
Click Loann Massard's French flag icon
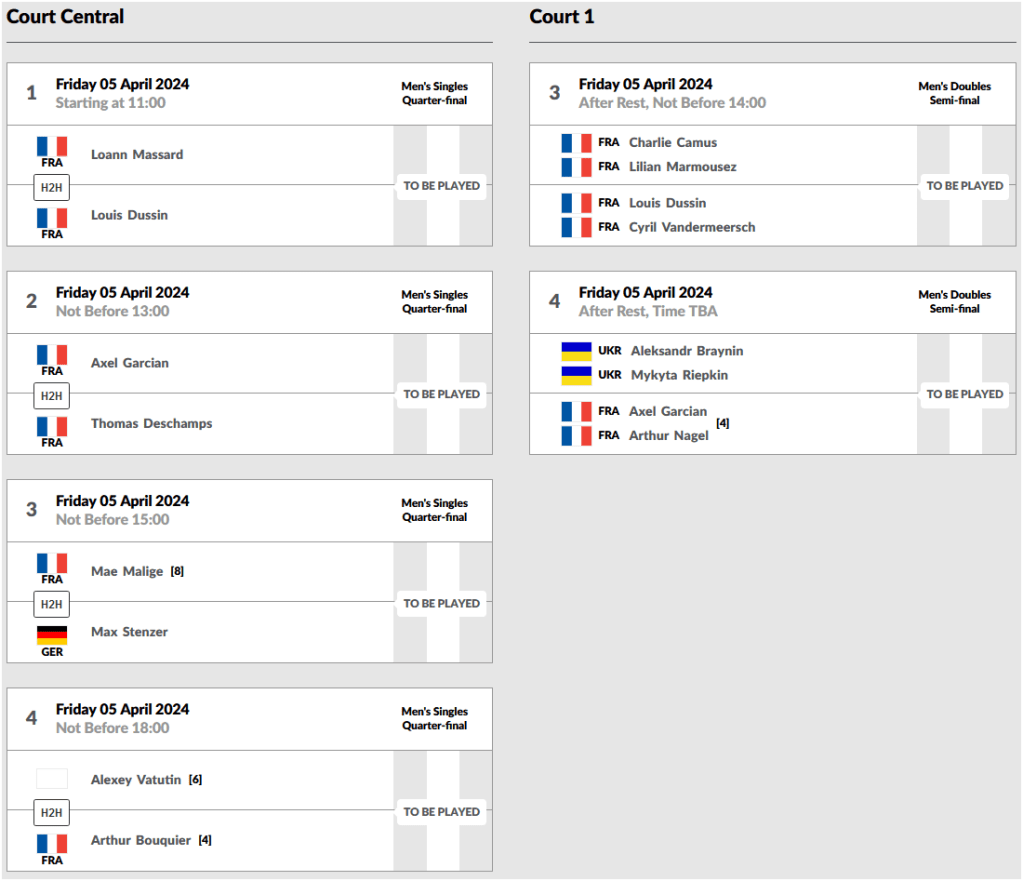[52, 146]
